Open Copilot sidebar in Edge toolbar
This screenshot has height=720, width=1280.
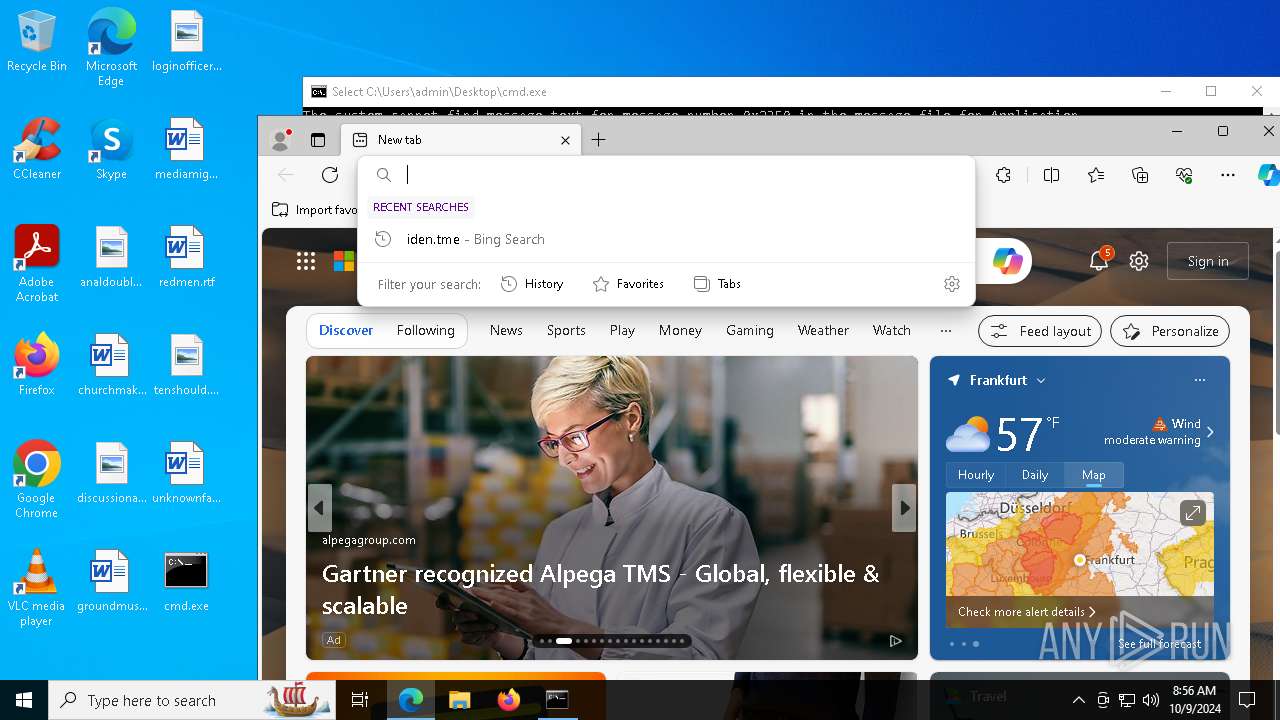(1268, 175)
